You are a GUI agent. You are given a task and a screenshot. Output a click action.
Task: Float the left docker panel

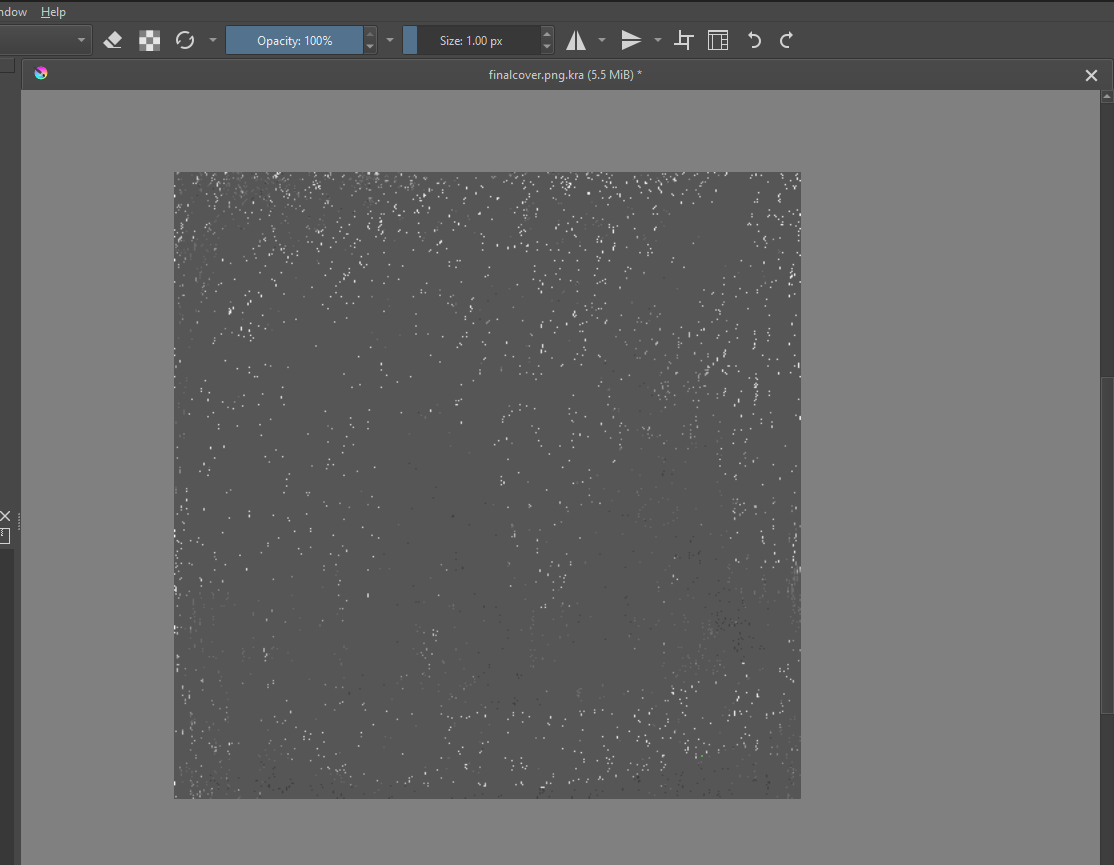(5, 536)
